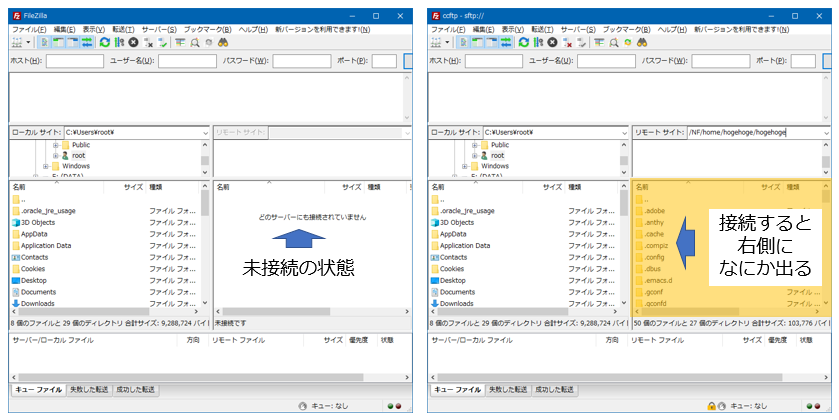Open 編集(E) menu in ccftp window

tap(483, 29)
